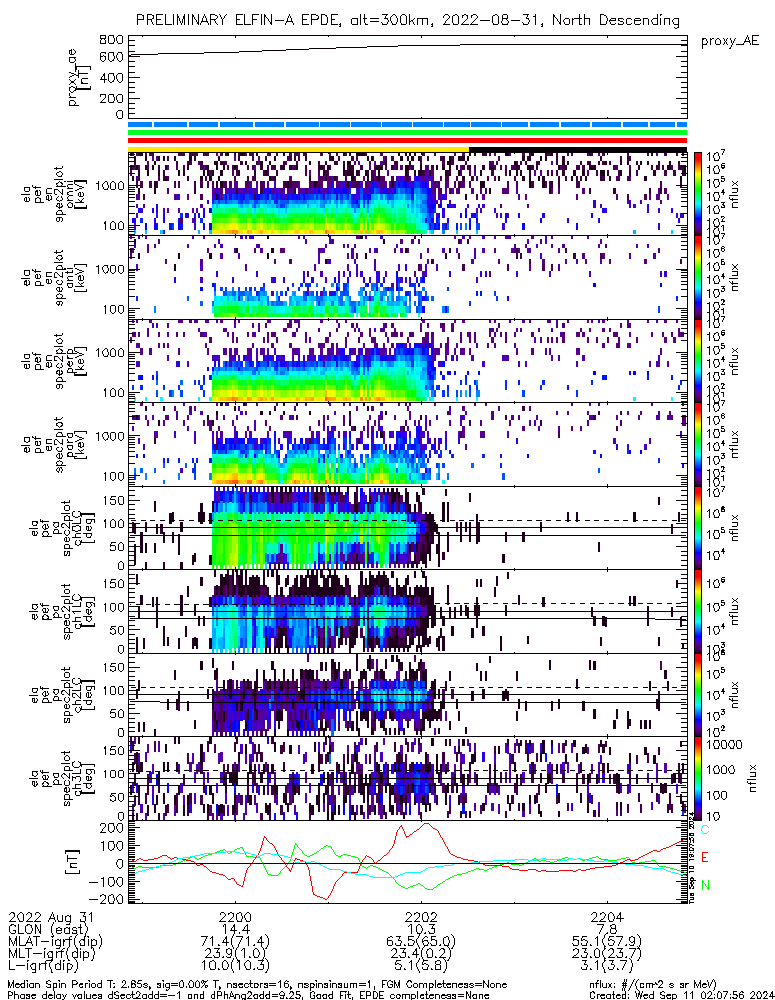
Task: Click the red peak in magnetic field plot
Action: point(426,824)
